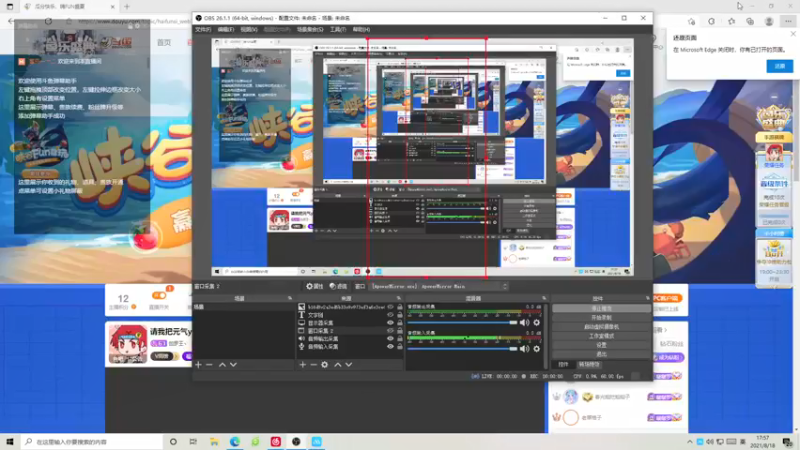Undock the Audio Mixer panel via header icon

coord(544,298)
